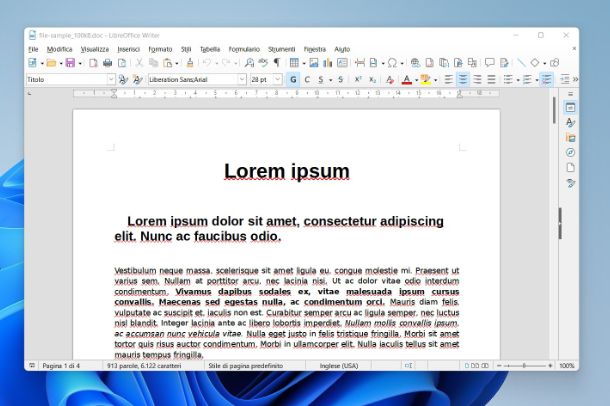Click the Print icon
This screenshot has width=610, height=406.
[107, 63]
